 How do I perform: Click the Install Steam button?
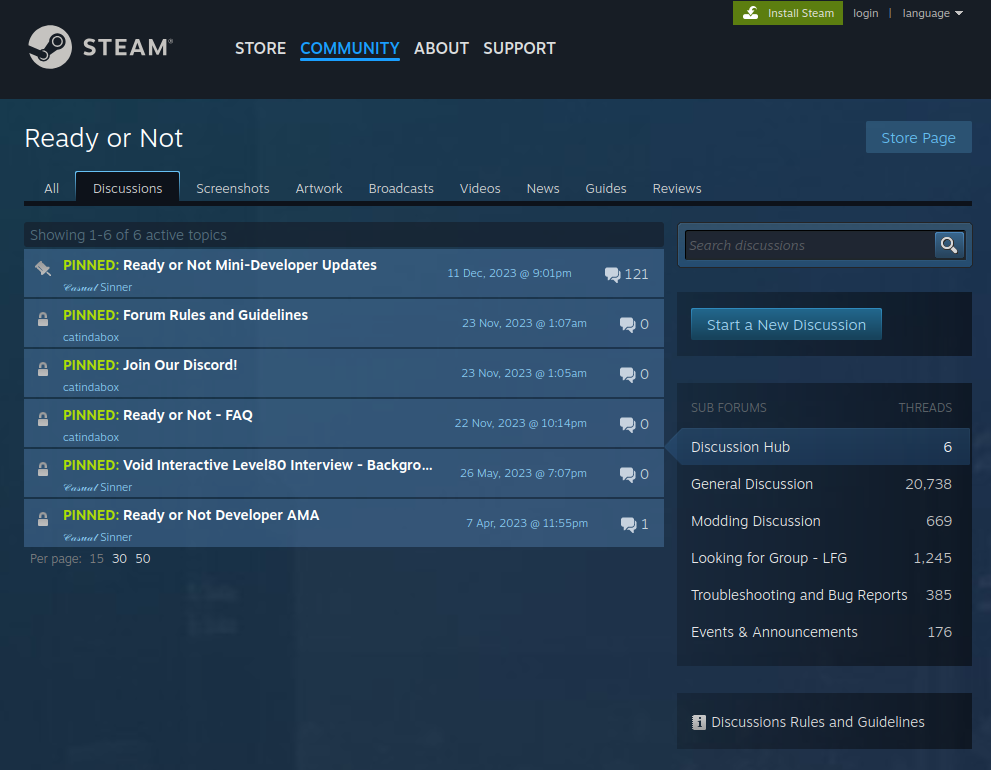(x=787, y=13)
